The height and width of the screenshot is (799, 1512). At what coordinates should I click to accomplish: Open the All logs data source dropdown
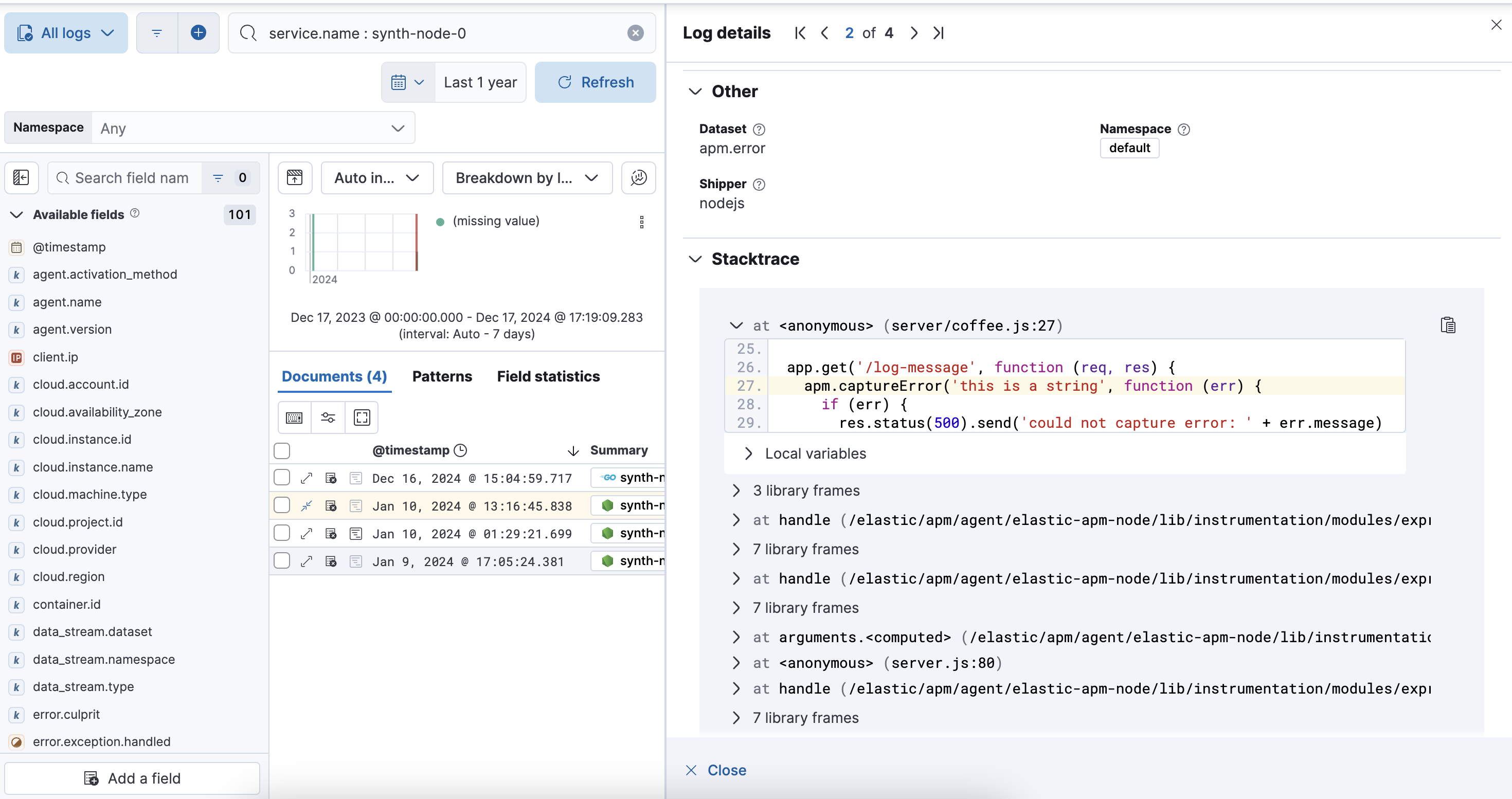(x=66, y=33)
